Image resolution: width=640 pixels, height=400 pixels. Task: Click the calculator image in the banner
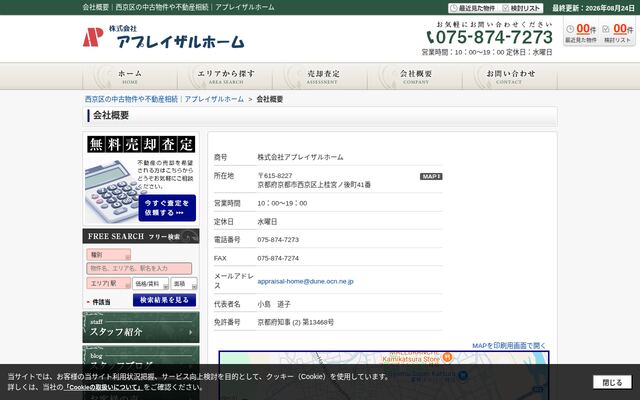tap(111, 191)
